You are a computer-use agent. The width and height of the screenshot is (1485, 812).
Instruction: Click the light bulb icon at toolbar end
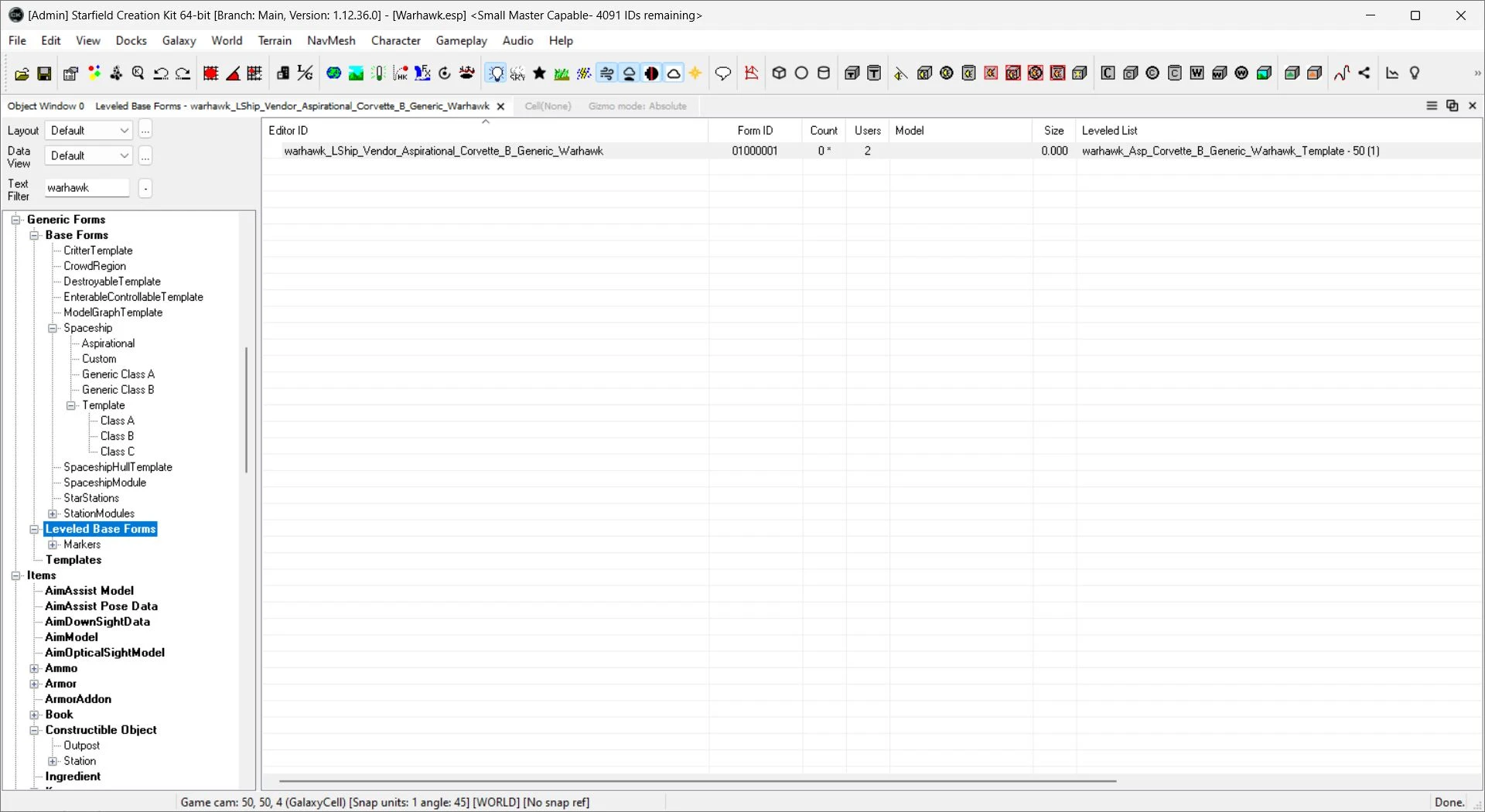[1415, 73]
